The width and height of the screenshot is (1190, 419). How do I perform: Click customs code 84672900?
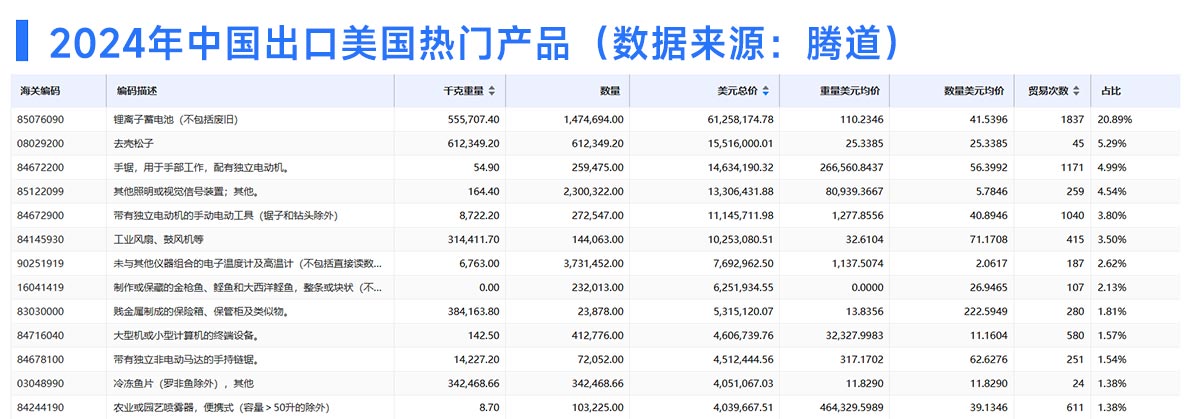[x=39, y=216]
